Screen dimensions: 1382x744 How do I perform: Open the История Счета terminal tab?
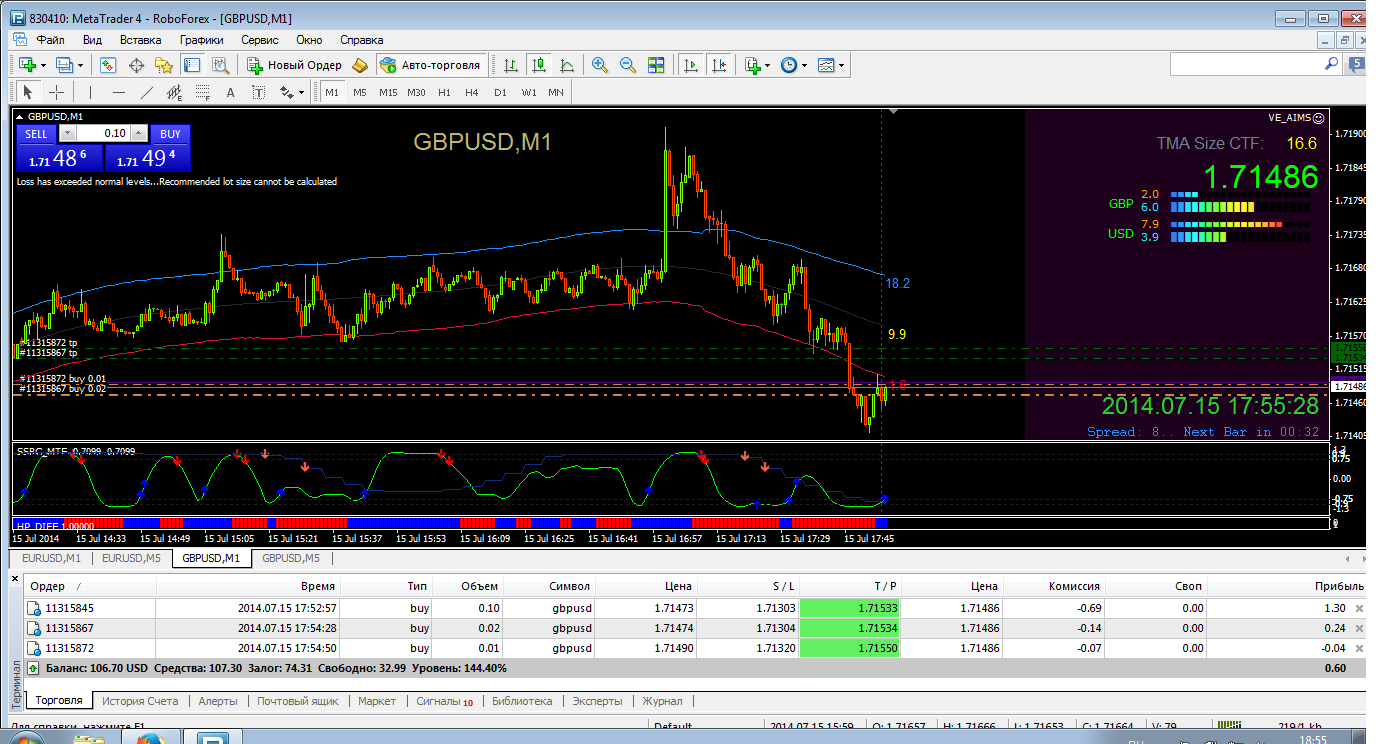click(x=140, y=701)
